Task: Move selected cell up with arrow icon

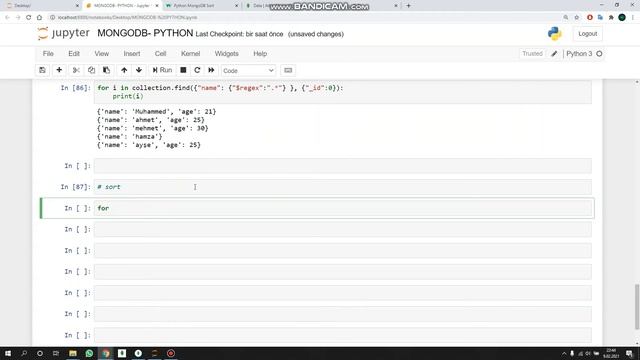Action: click(x=124, y=70)
